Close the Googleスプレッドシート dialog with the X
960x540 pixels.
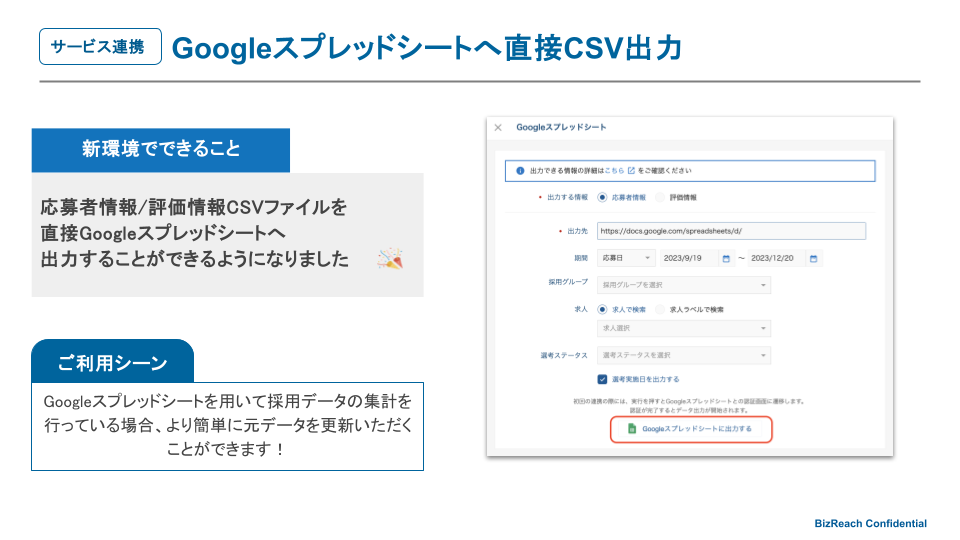(498, 127)
